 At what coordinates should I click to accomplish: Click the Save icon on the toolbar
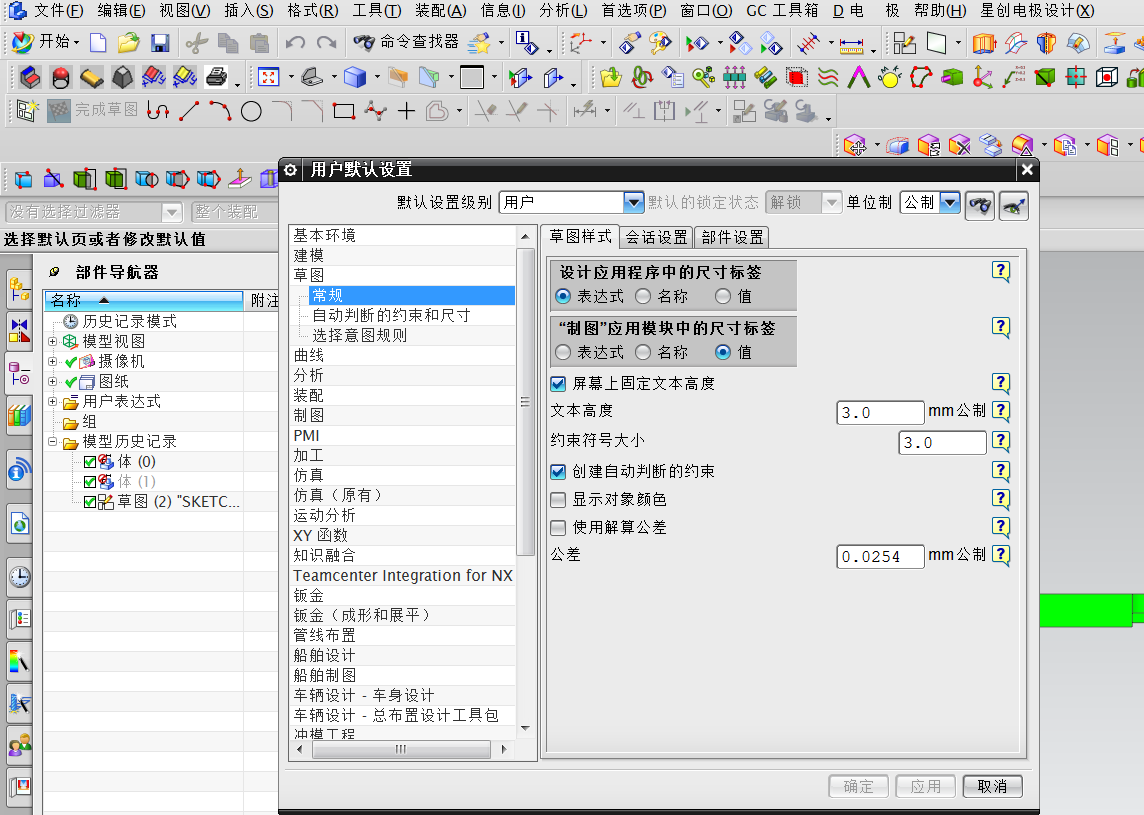(160, 44)
